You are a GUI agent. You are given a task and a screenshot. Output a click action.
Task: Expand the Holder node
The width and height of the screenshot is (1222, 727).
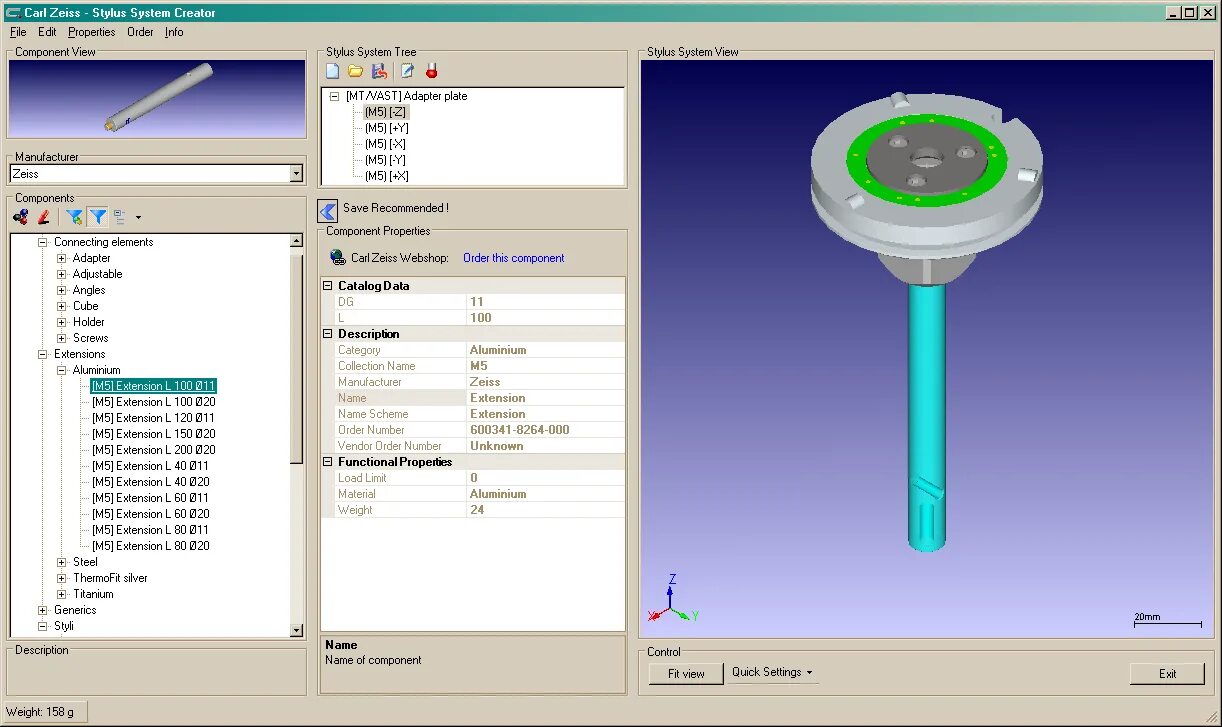pyautogui.click(x=61, y=322)
